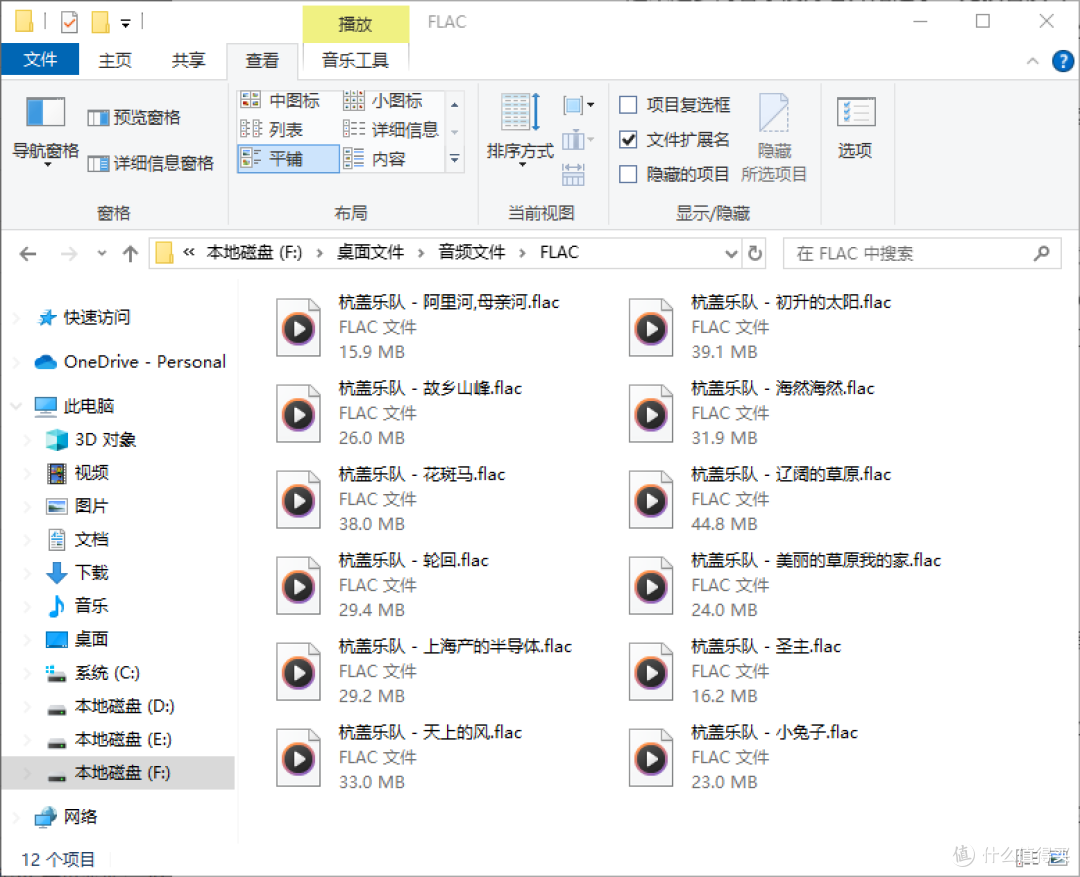Open address bar history dropdown
This screenshot has width=1080, height=877.
point(731,254)
